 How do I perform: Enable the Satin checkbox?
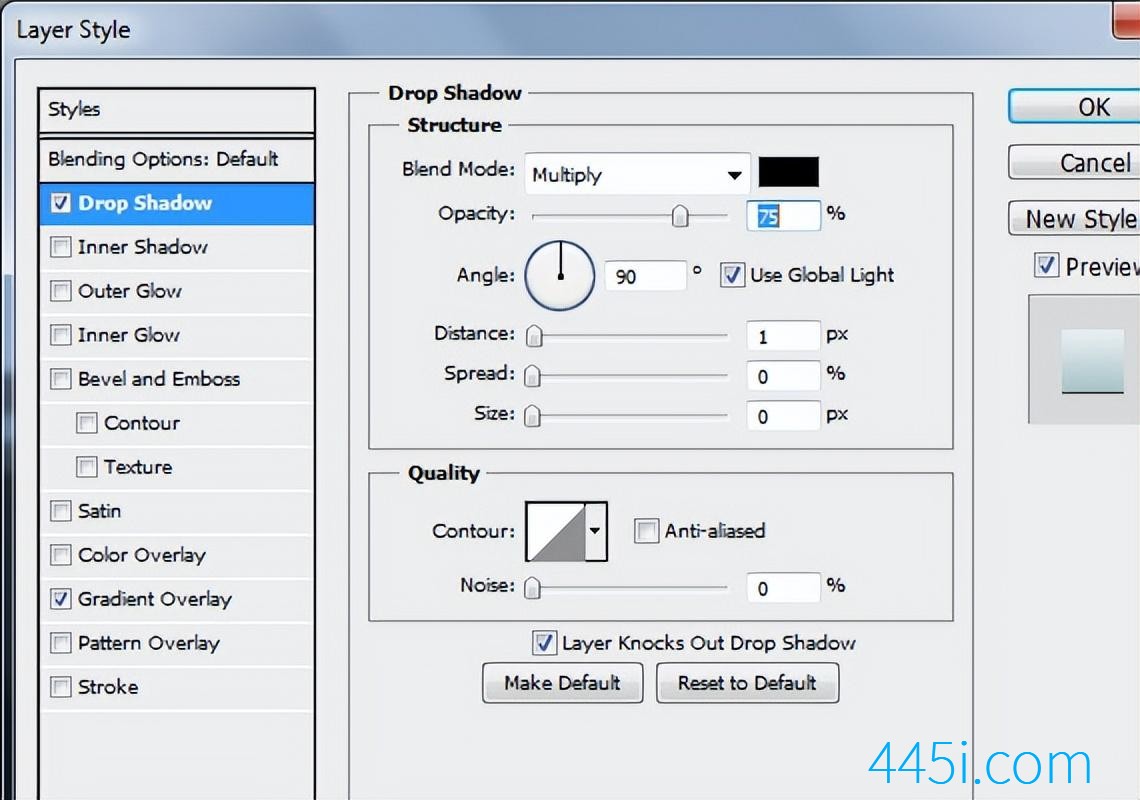(60, 511)
